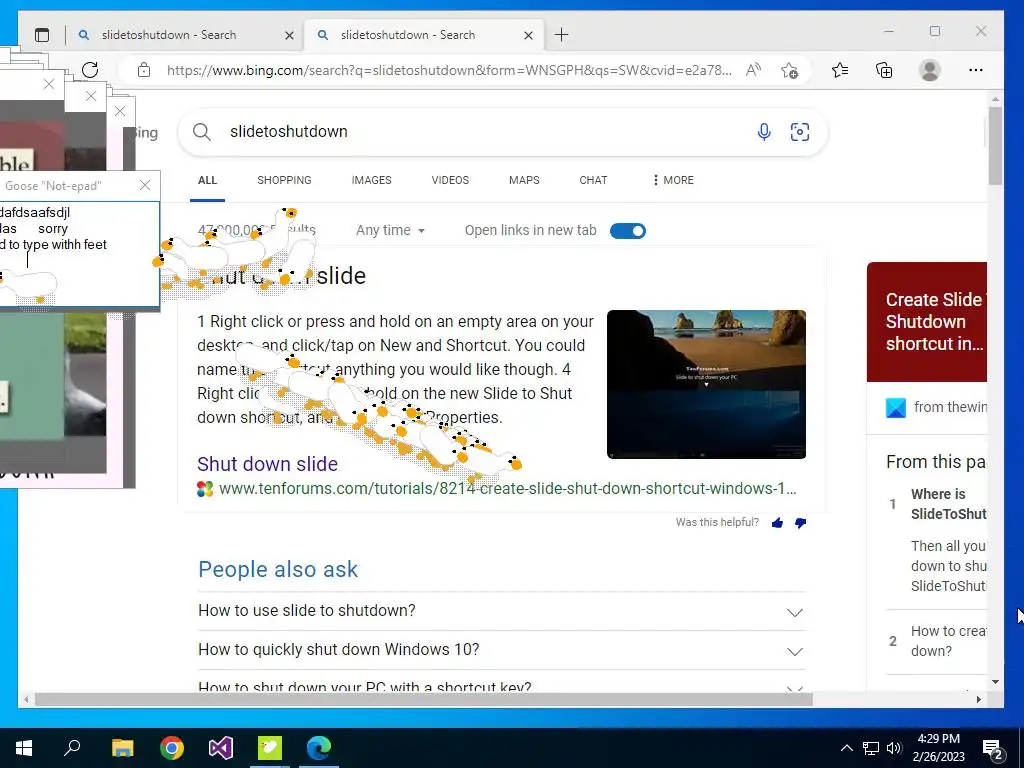
Task: Switch to the CHAT tab
Action: (593, 180)
